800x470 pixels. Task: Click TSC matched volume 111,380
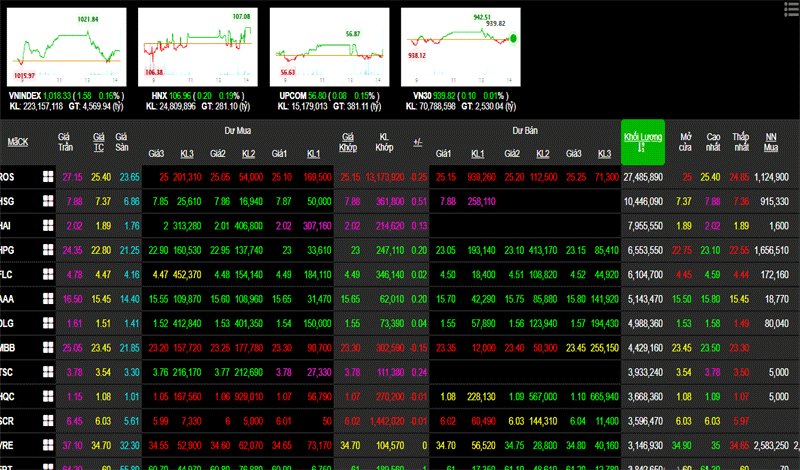pos(390,372)
